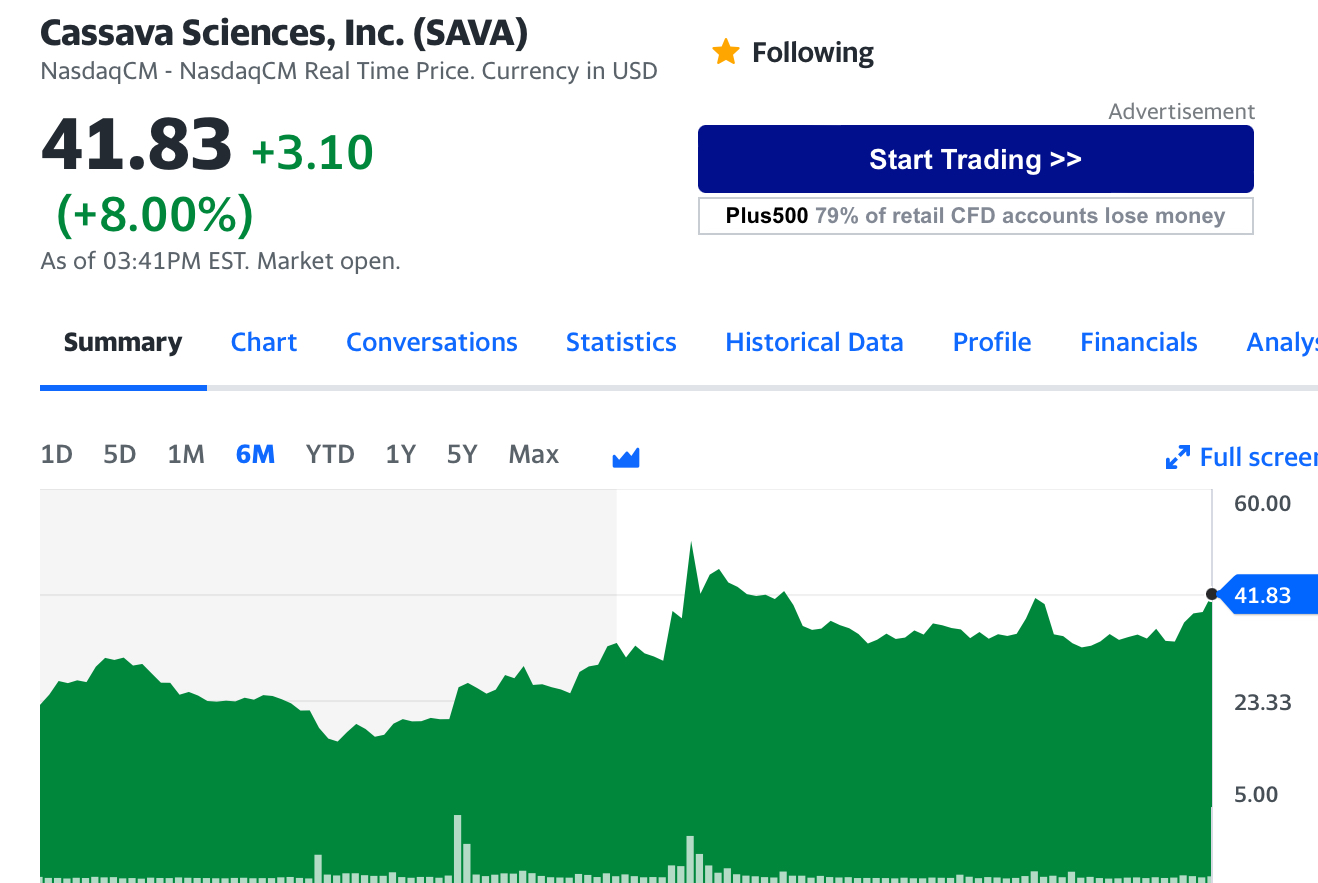Open the Historical Data tab
The image size is (1318, 883).
(814, 342)
